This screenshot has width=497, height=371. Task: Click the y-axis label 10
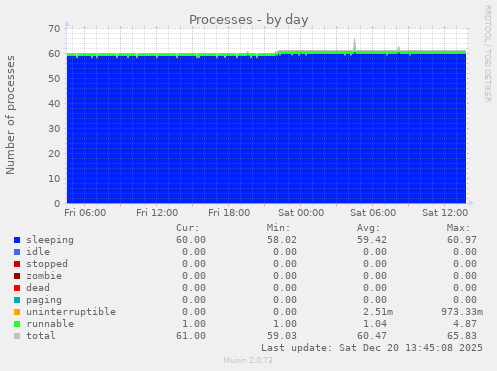(54, 179)
